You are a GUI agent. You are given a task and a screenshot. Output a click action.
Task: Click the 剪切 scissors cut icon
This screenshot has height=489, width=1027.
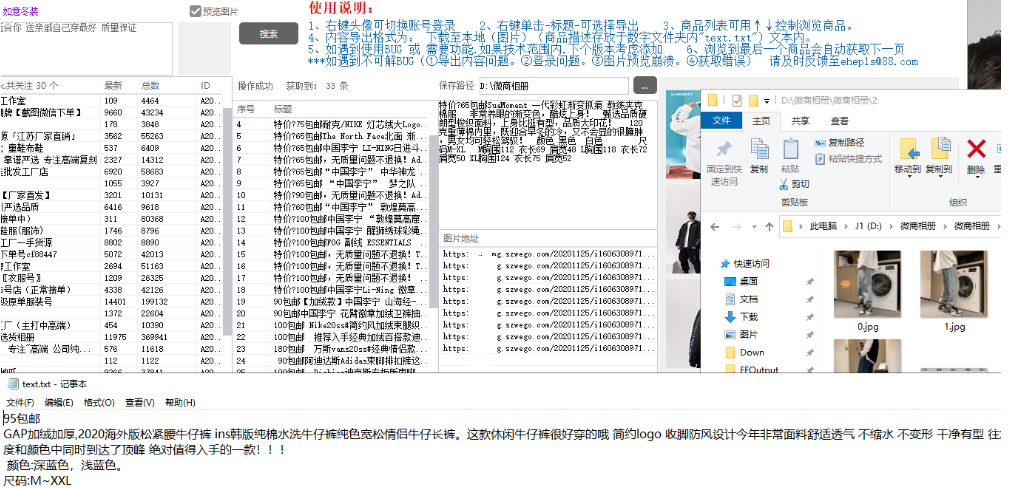click(783, 184)
